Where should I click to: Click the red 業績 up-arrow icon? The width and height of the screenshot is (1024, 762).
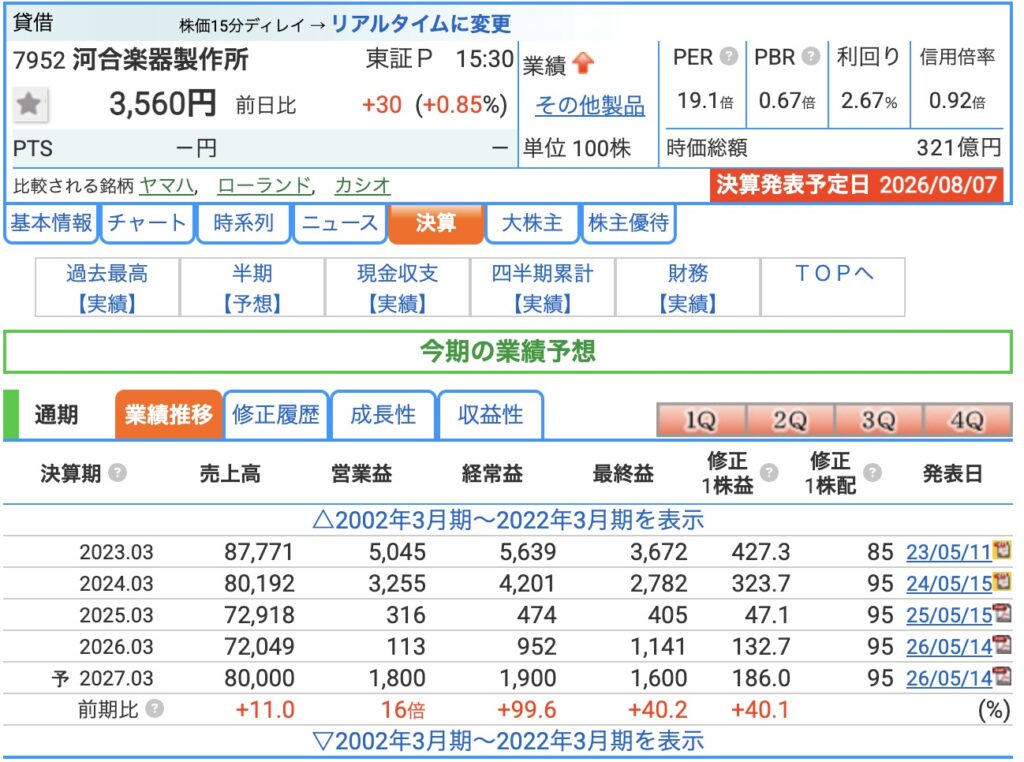click(x=583, y=63)
